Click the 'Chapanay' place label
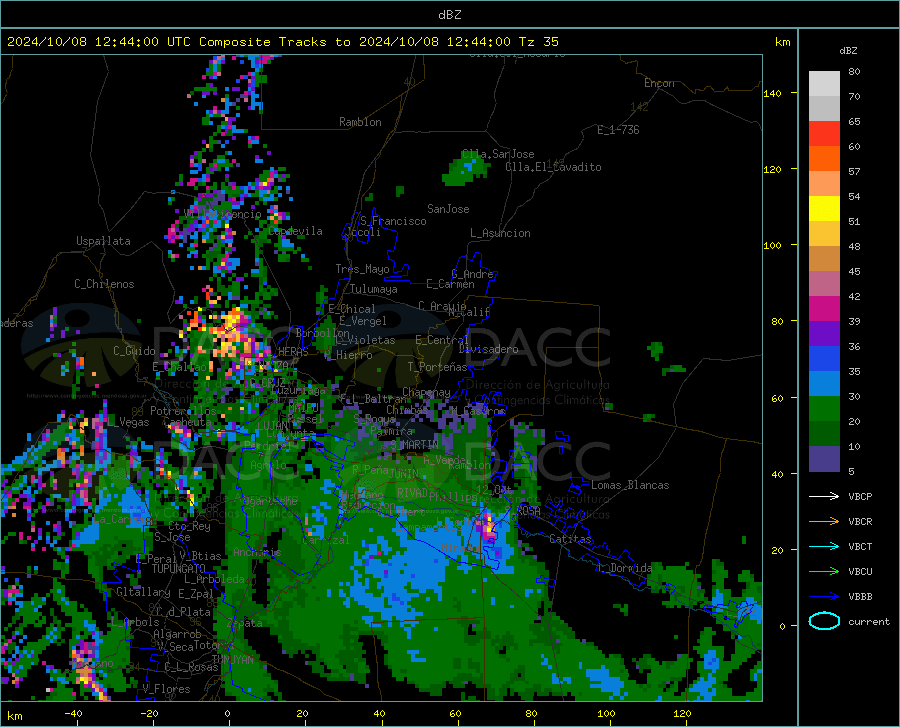Viewport: 900px width, 727px height. tap(426, 392)
